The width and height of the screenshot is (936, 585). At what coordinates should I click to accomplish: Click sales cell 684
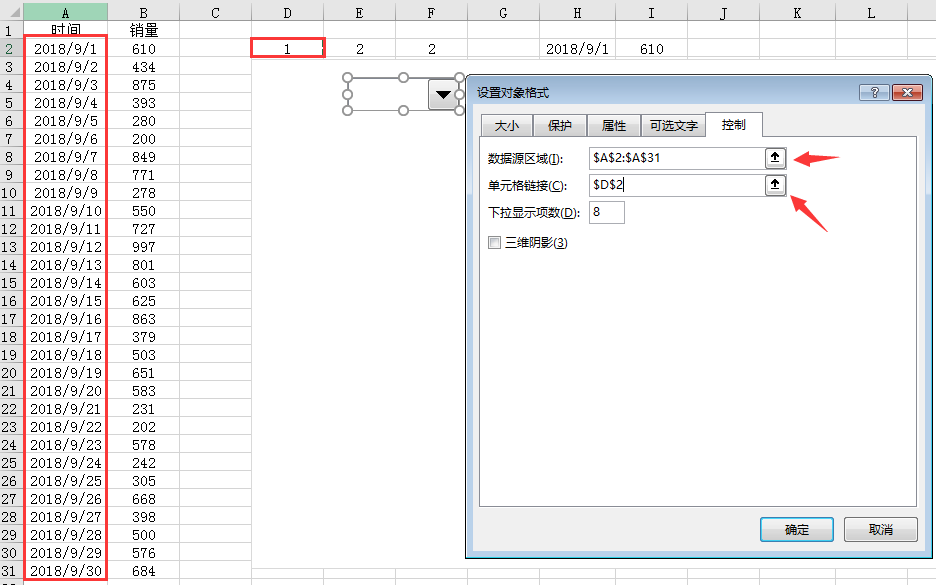coord(143,571)
